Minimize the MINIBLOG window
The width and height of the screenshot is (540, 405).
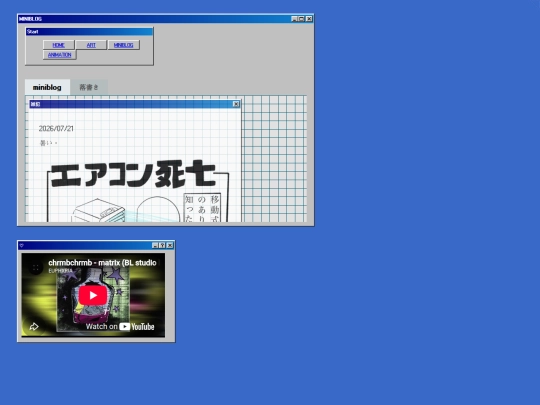pyautogui.click(x=294, y=19)
